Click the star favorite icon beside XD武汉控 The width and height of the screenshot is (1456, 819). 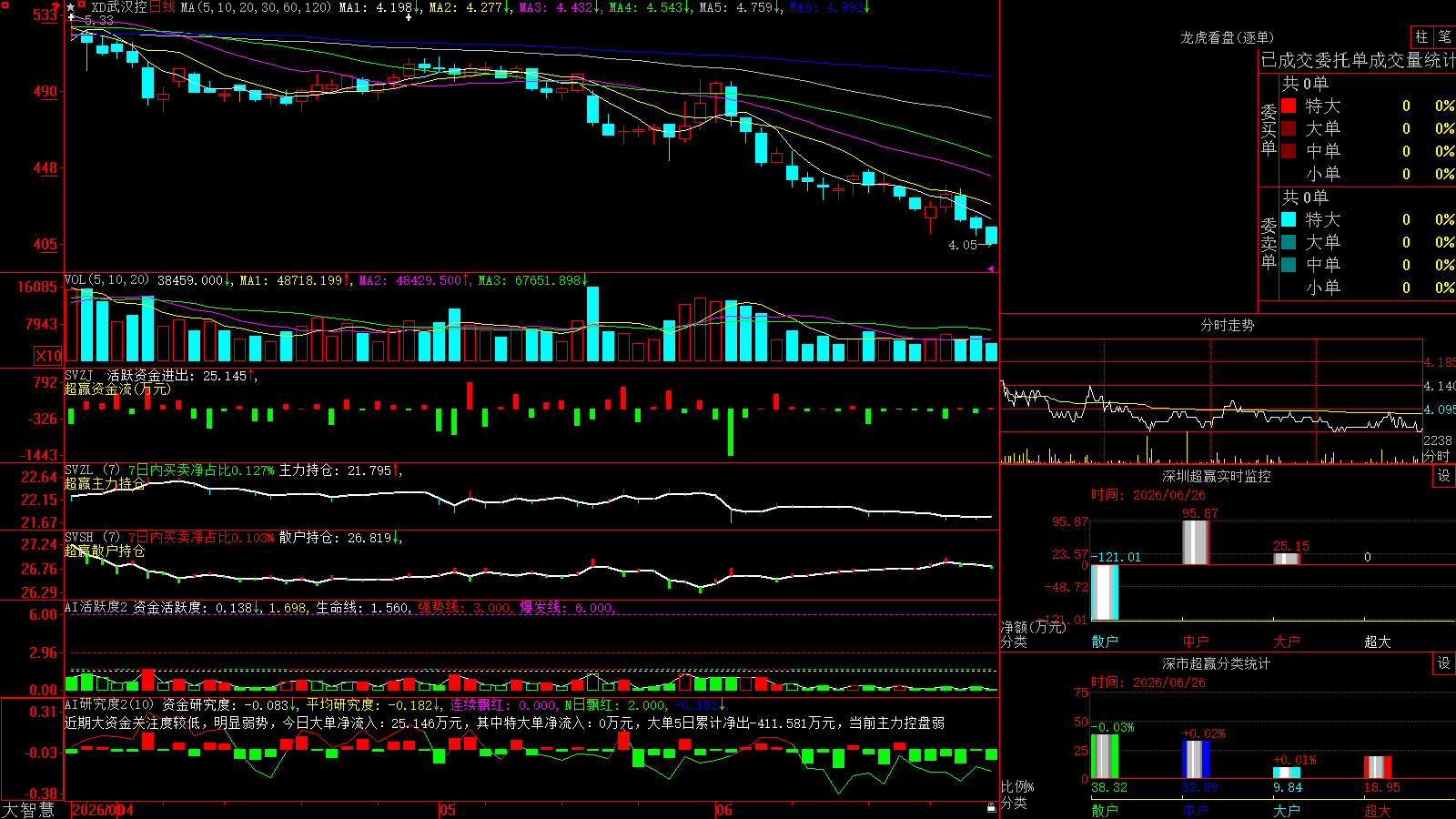coord(71,7)
